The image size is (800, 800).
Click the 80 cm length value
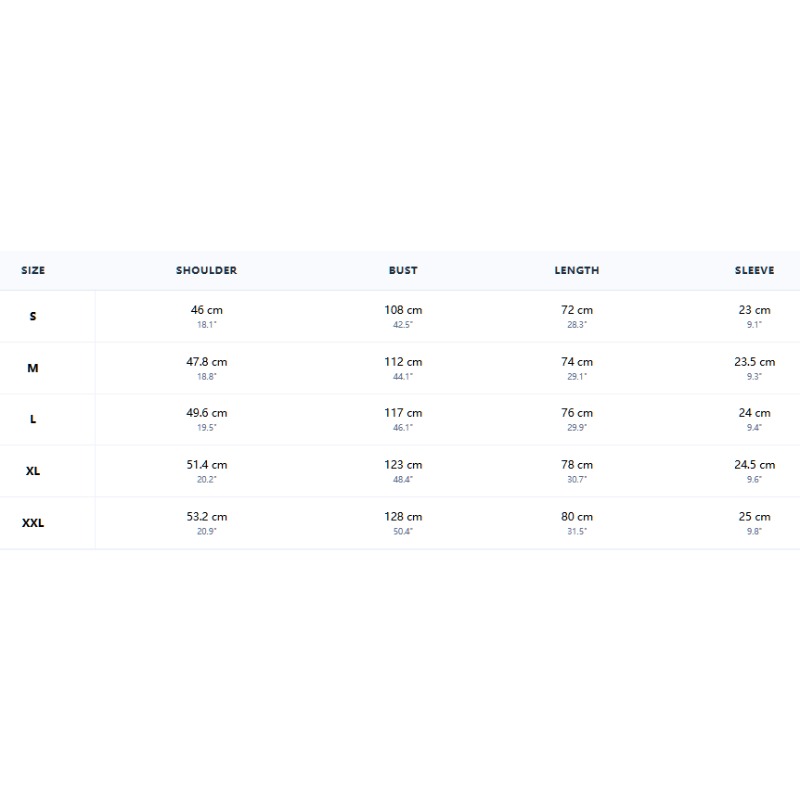point(577,517)
